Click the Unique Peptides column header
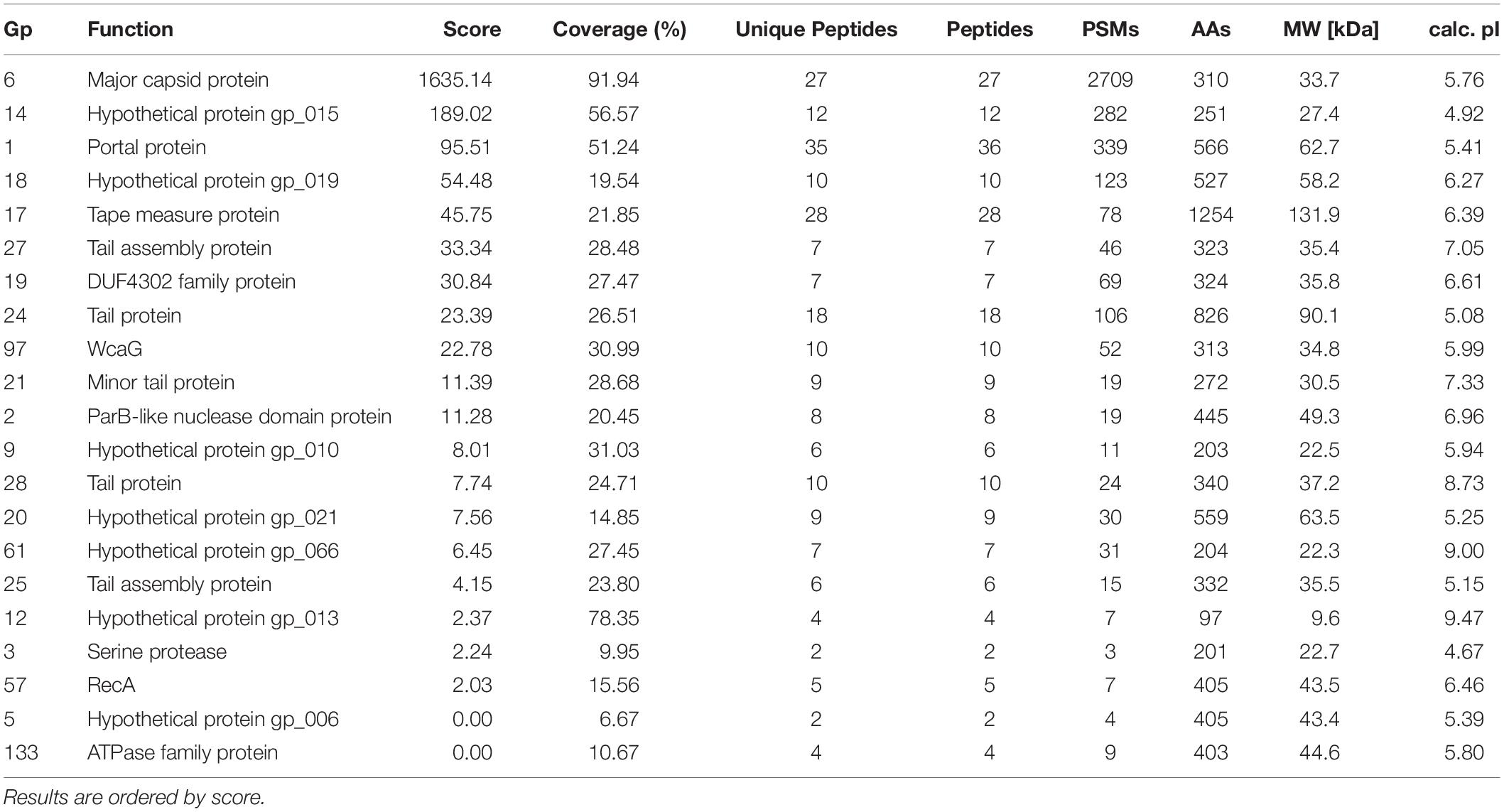Image resolution: width=1504 pixels, height=812 pixels. coord(816,29)
